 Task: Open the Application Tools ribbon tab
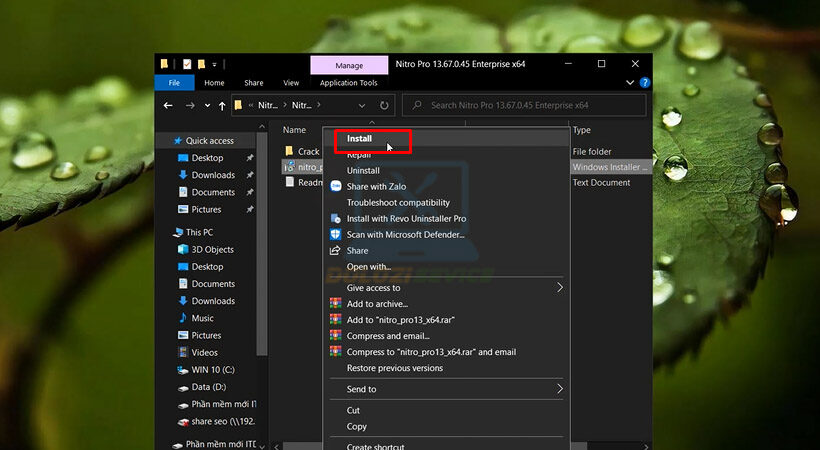click(348, 83)
